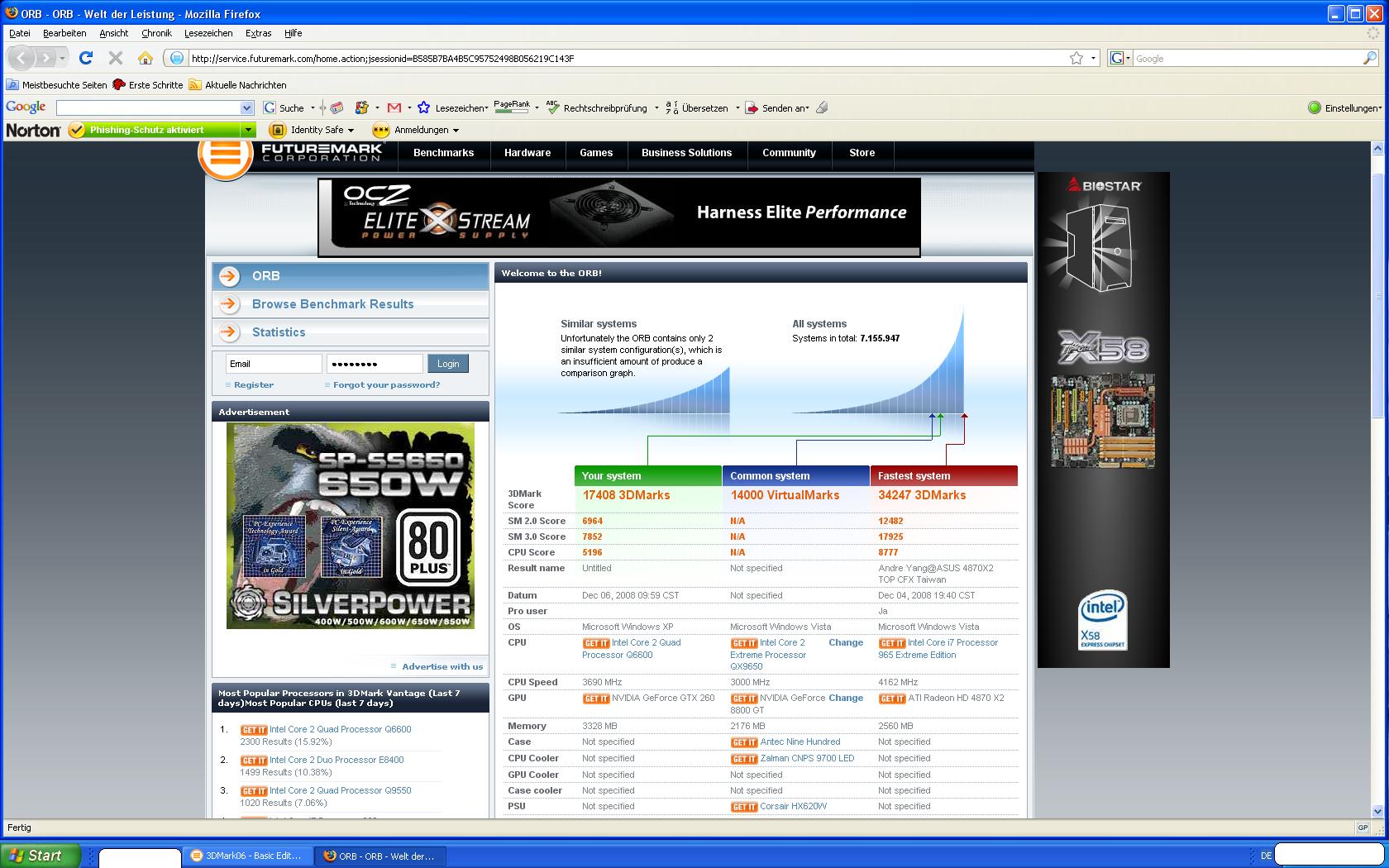Screen dimensions: 1389x868
Task: Click GET IT badge for Corsair HX620W
Action: click(x=744, y=807)
